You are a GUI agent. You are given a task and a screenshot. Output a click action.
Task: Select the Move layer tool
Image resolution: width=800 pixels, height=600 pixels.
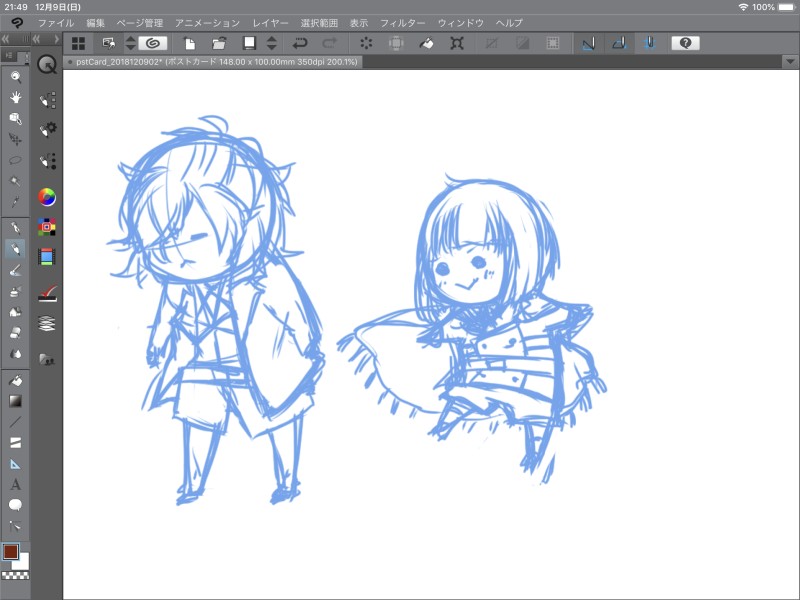(16, 139)
